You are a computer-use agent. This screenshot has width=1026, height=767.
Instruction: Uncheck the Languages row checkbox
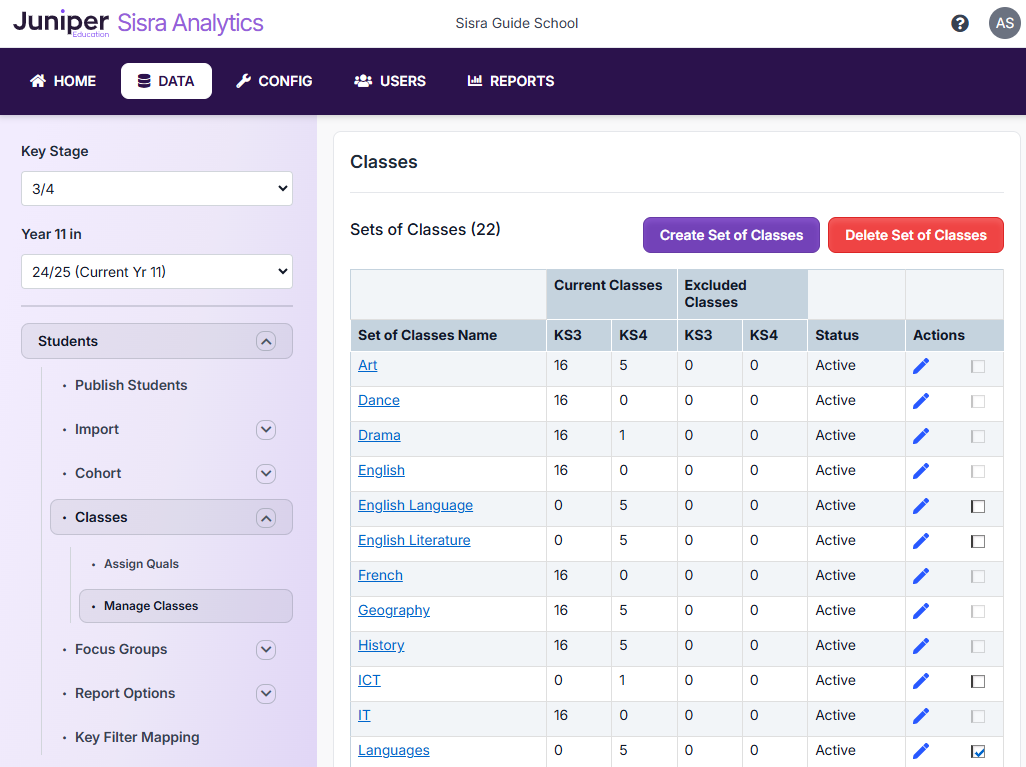[x=978, y=750]
